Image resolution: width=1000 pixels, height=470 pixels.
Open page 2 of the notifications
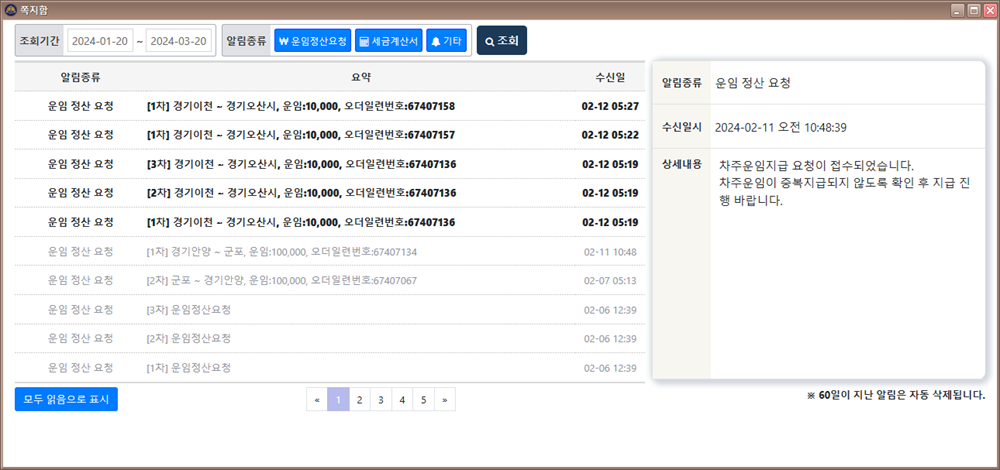[359, 400]
